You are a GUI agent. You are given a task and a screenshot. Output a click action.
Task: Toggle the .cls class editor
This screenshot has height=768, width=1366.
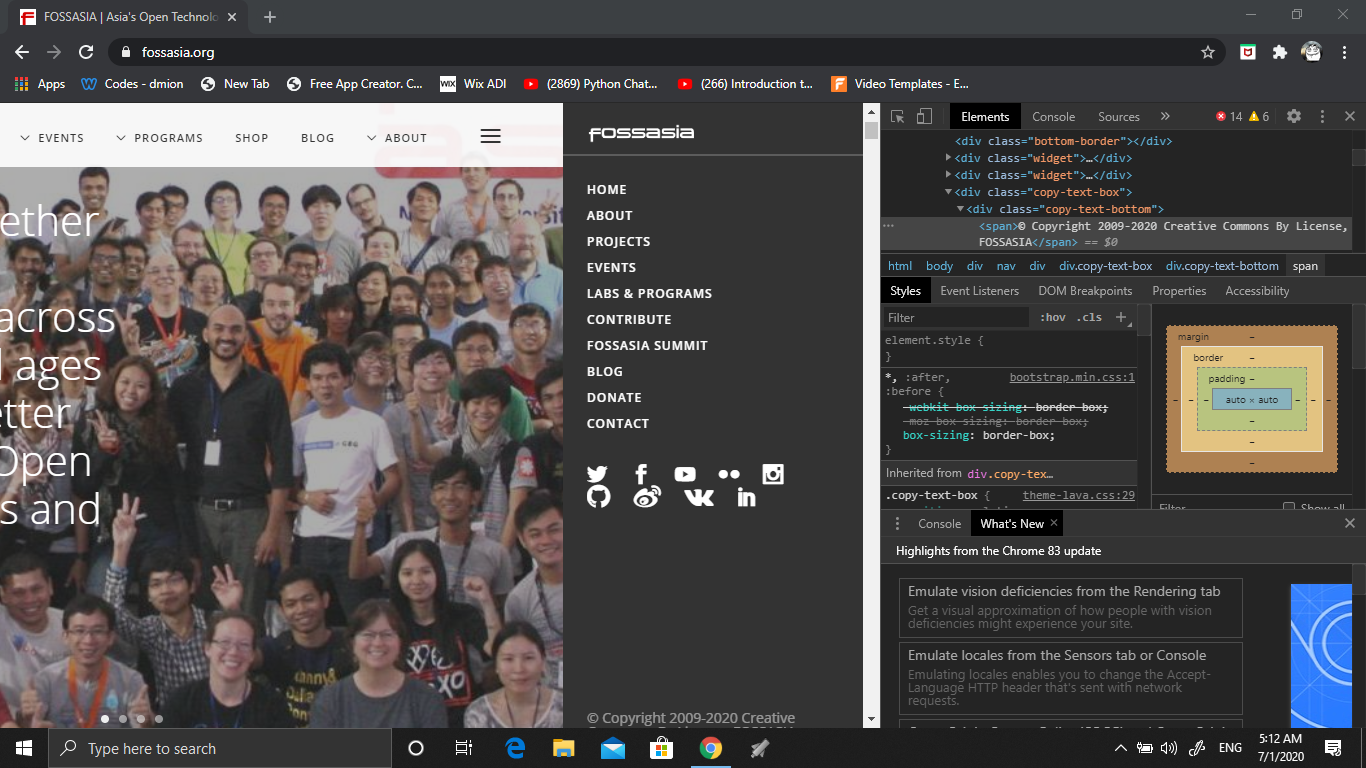coord(1089,317)
